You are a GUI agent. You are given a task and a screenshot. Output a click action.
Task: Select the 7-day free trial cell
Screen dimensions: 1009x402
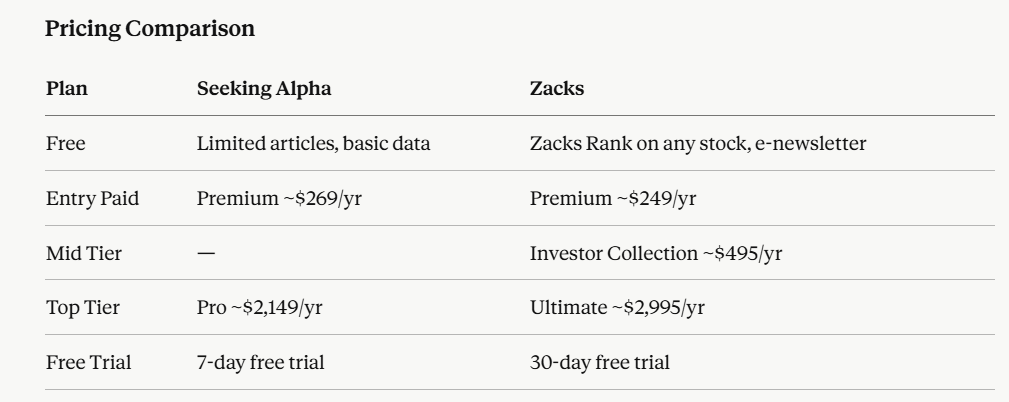[x=261, y=363]
